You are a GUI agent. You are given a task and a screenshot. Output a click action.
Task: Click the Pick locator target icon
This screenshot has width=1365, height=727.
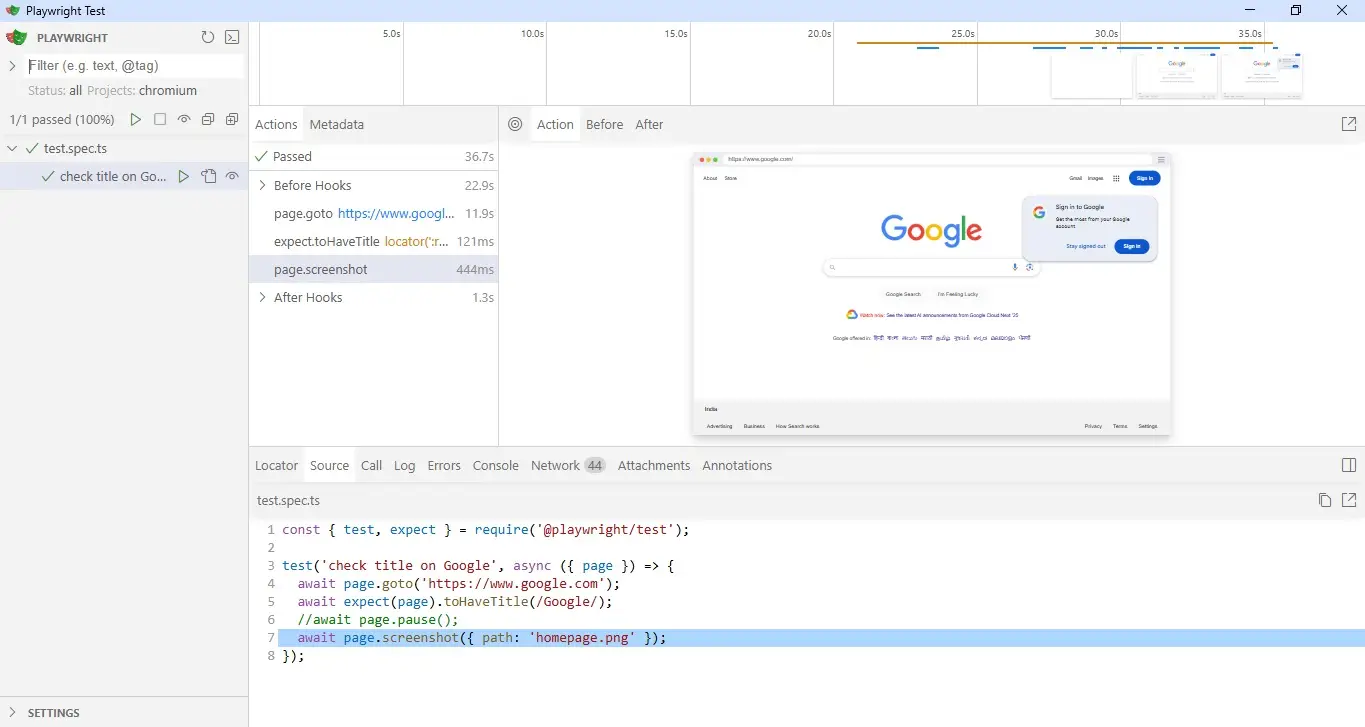pyautogui.click(x=515, y=125)
